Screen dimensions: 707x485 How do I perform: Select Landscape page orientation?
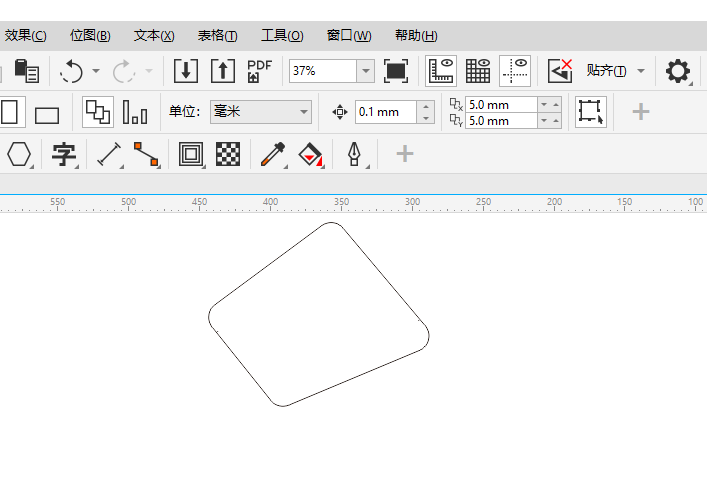pyautogui.click(x=47, y=115)
